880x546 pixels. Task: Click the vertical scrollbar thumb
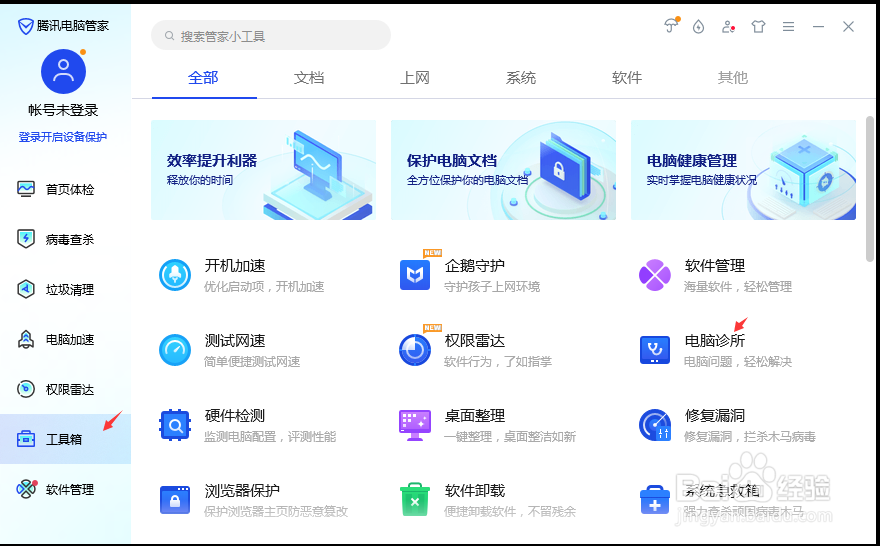870,188
